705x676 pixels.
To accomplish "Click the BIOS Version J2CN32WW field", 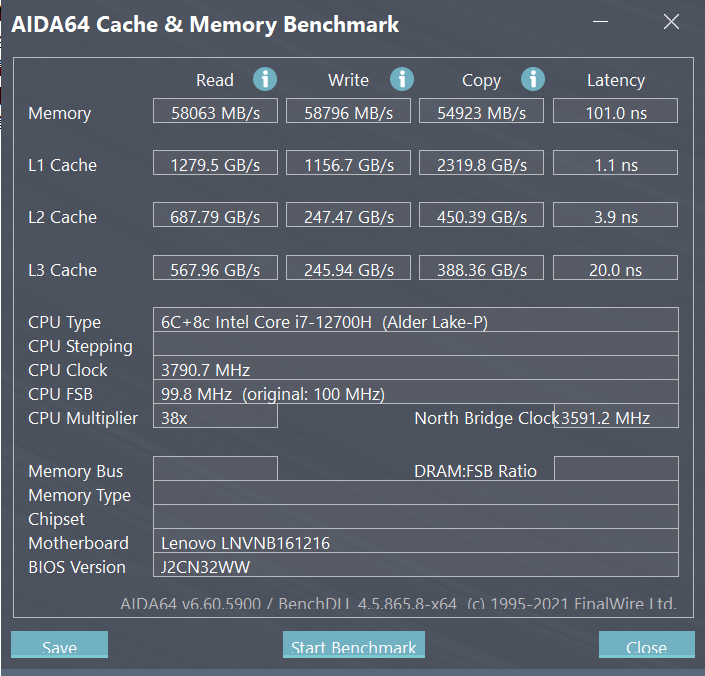I will [415, 567].
